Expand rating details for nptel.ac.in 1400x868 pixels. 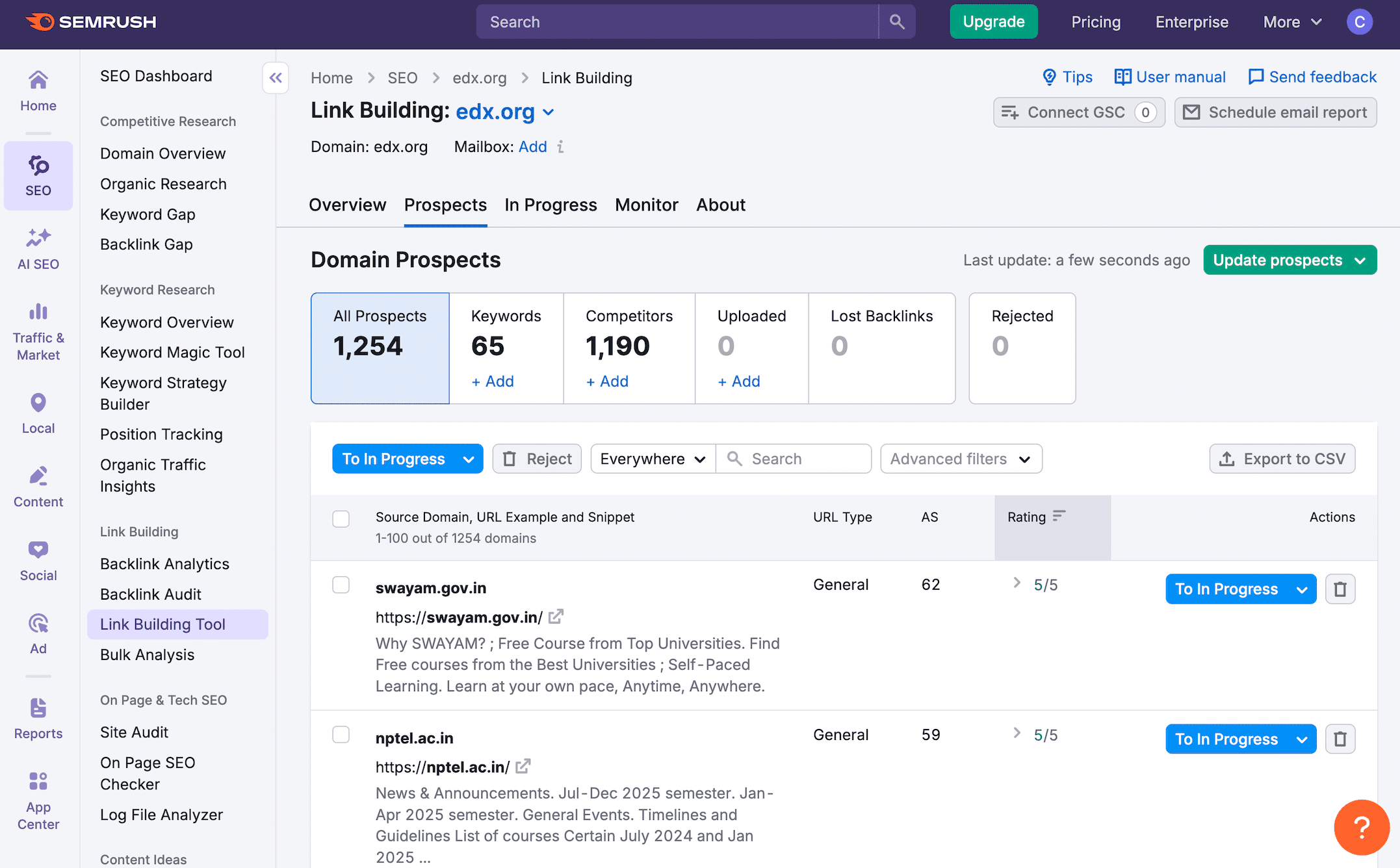click(1017, 734)
